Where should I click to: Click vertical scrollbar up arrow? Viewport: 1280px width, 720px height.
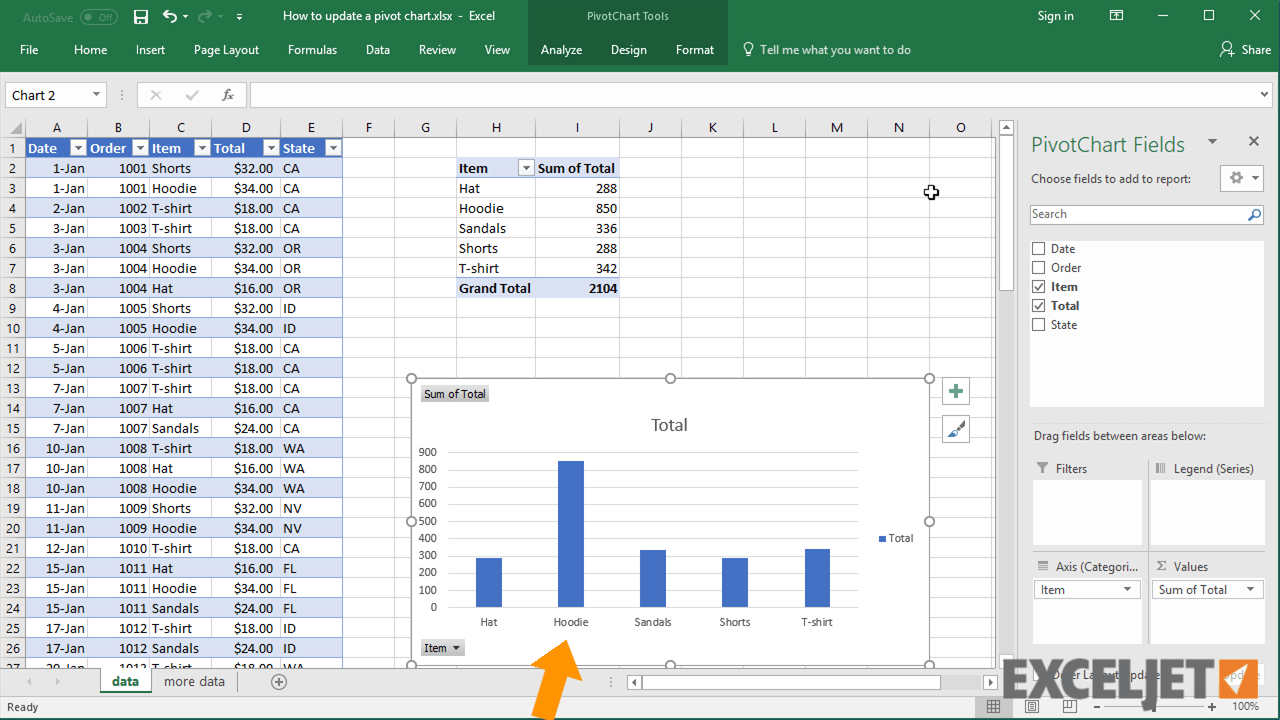click(x=1007, y=127)
